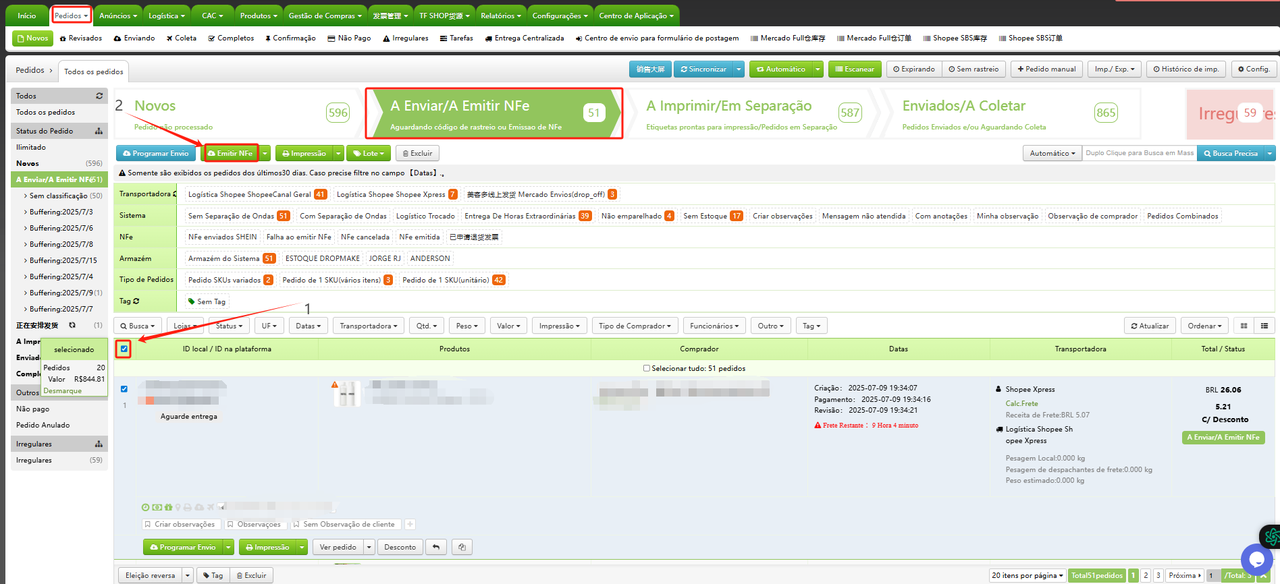Viewport: 1280px width, 584px height.
Task: Click the Emitir NFe button
Action: (229, 153)
